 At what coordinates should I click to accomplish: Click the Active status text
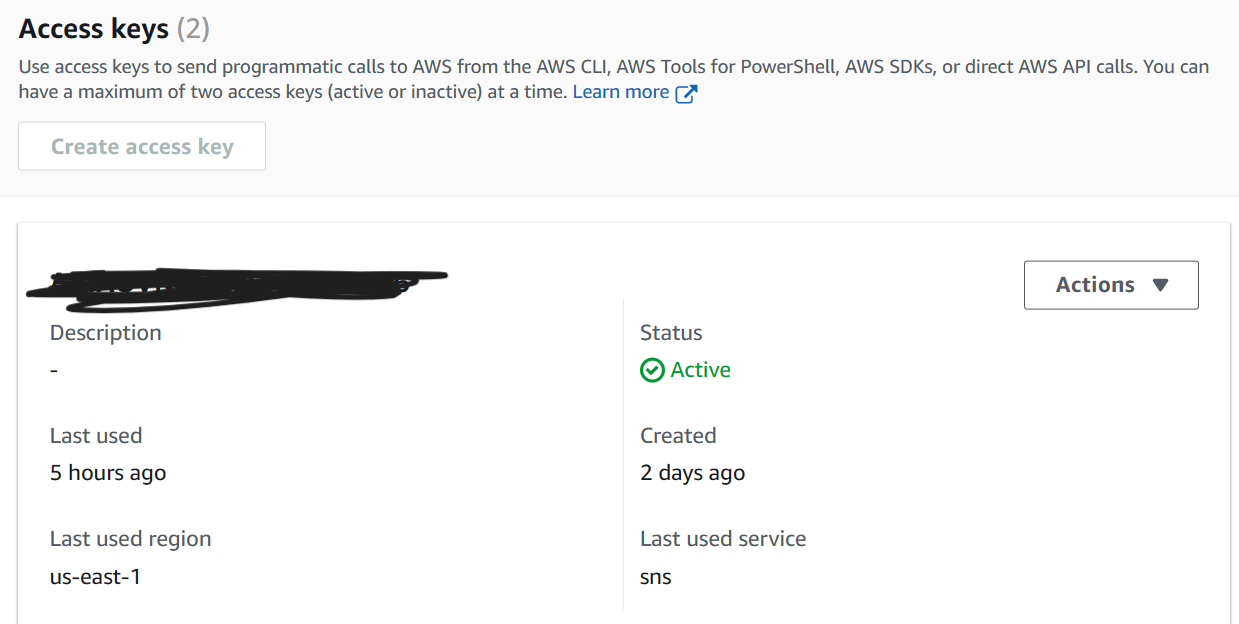coord(700,370)
